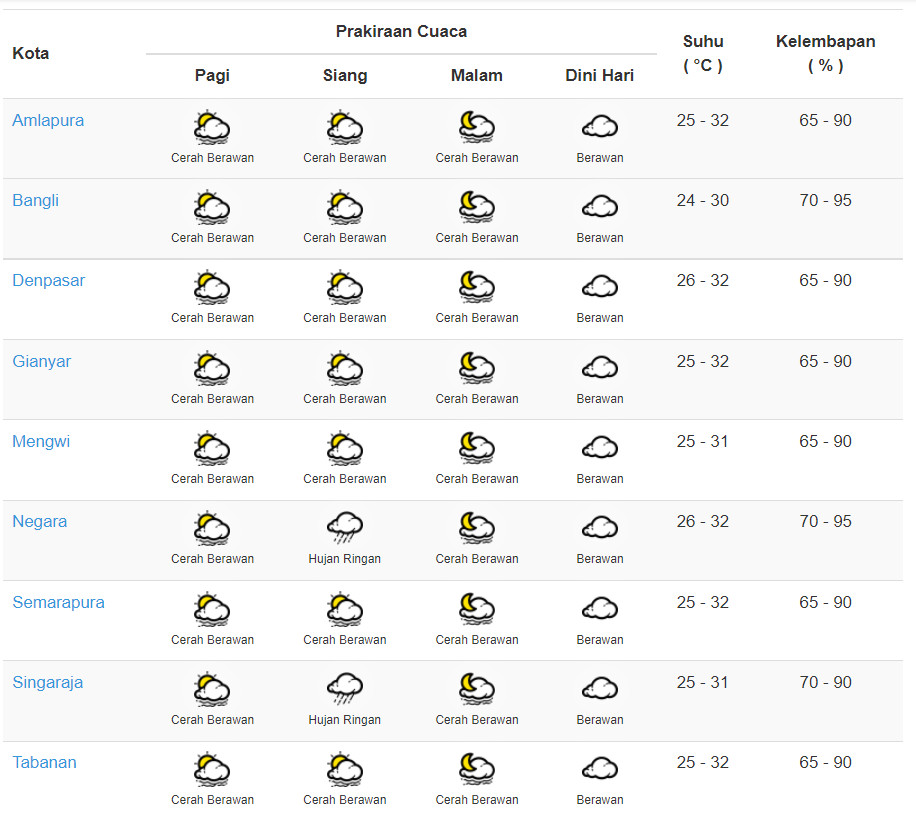The height and width of the screenshot is (833, 916).
Task: Open the Mengwi city link
Action: point(41,441)
